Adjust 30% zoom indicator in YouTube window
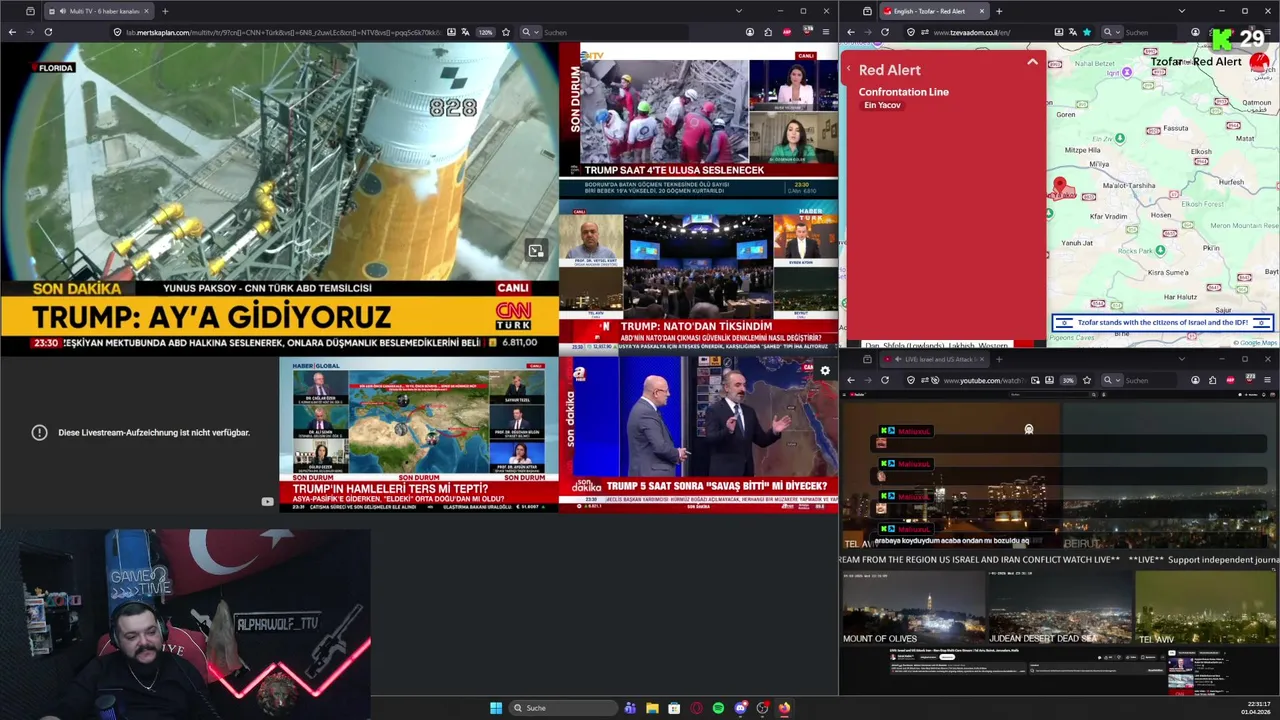 pyautogui.click(x=1068, y=380)
